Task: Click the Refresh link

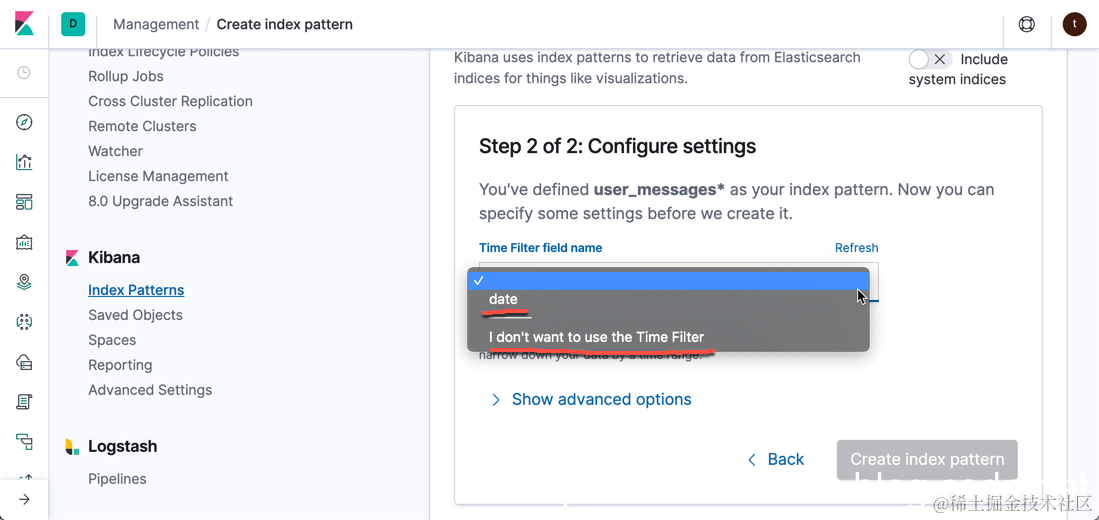Action: (856, 248)
